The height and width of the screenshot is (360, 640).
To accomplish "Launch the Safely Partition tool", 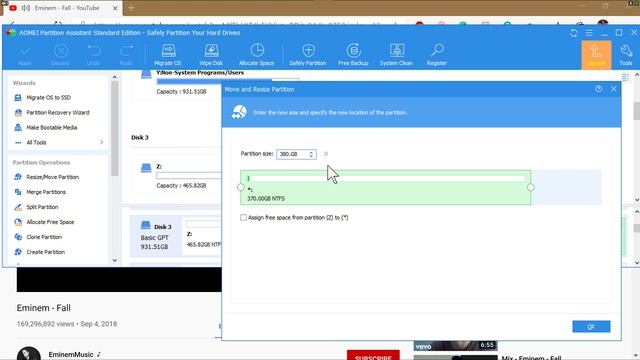I will coord(308,55).
